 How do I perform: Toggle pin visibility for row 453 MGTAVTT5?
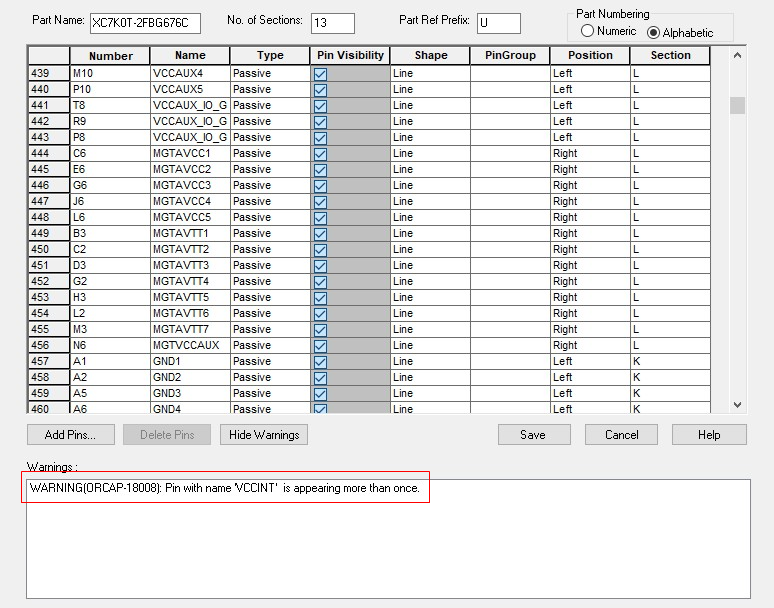click(320, 298)
